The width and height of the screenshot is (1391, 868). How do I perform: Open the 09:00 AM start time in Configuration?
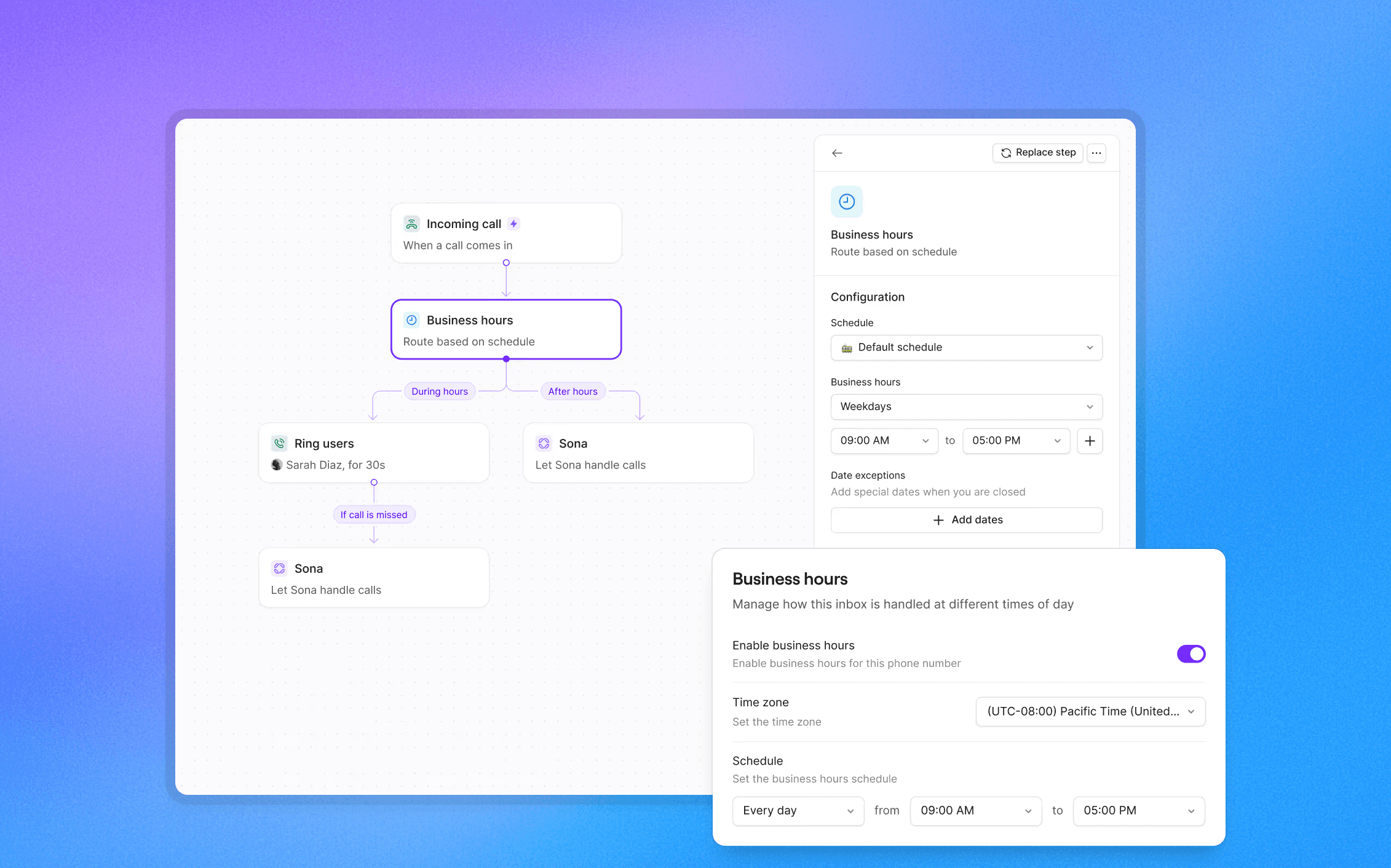[884, 441]
